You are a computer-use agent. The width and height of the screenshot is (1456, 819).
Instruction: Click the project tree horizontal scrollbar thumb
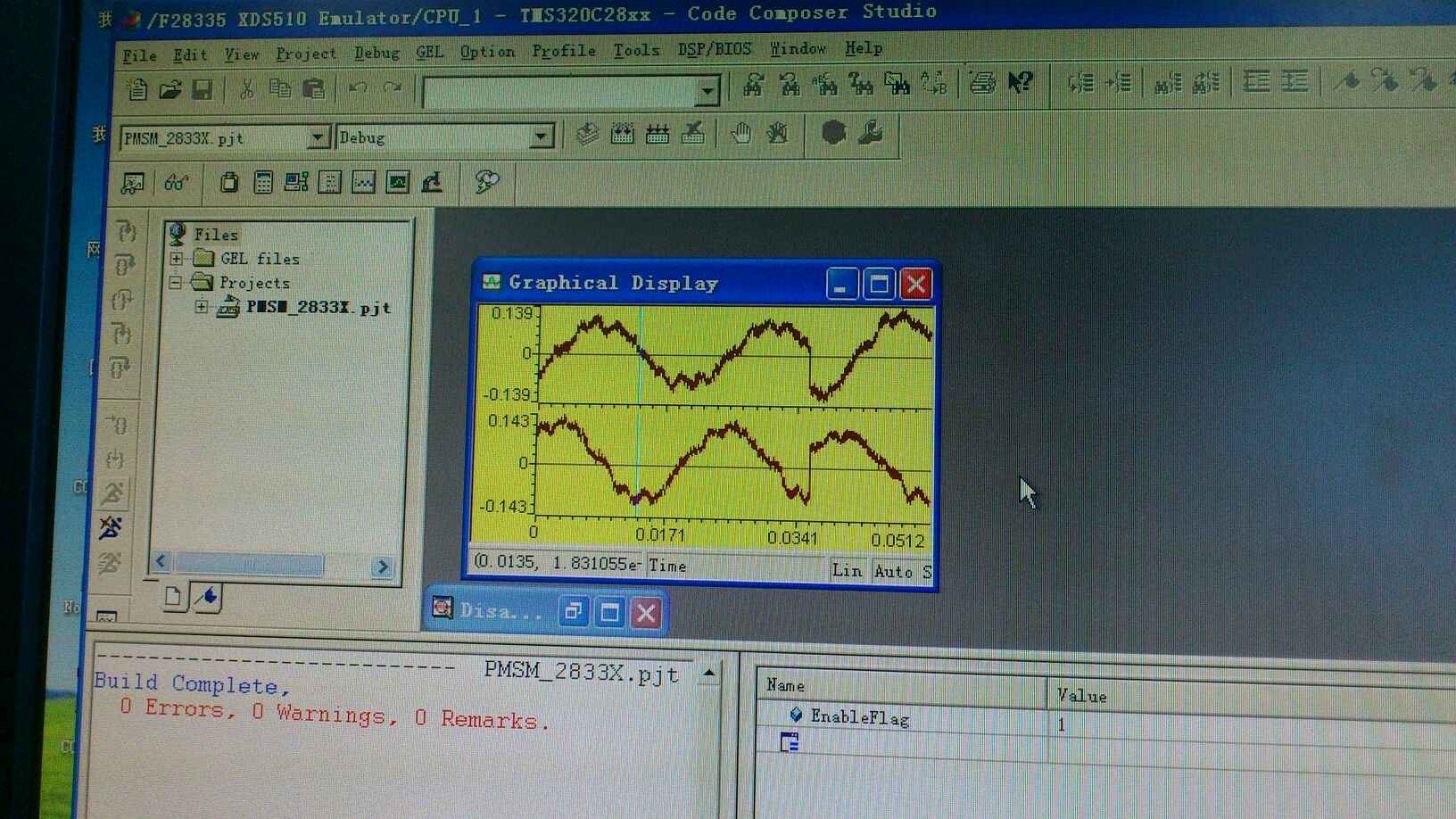249,564
